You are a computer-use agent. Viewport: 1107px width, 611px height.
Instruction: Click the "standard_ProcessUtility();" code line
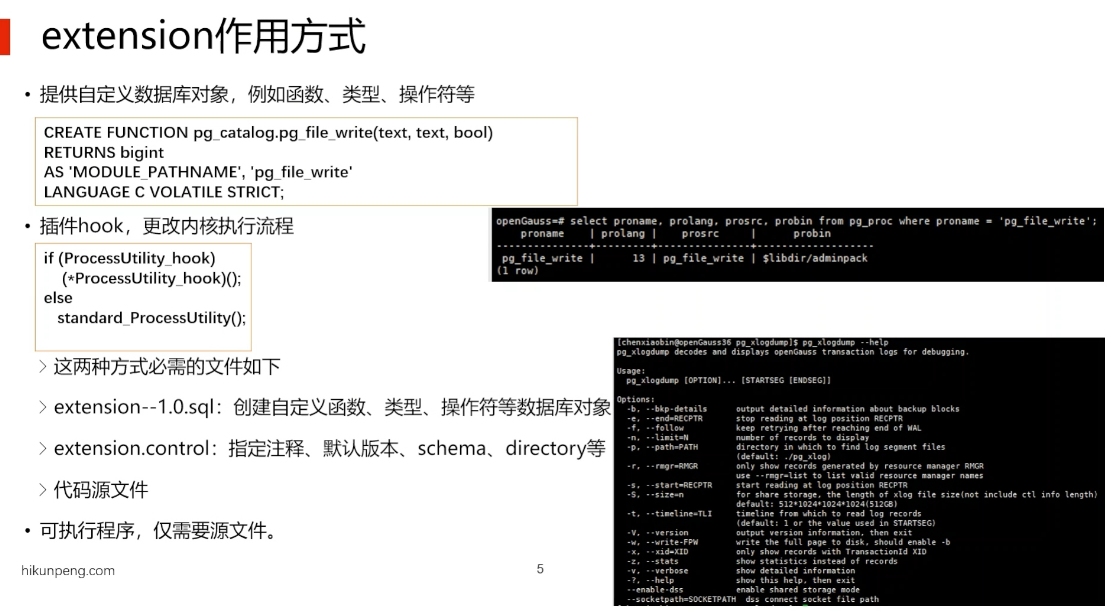click(152, 318)
